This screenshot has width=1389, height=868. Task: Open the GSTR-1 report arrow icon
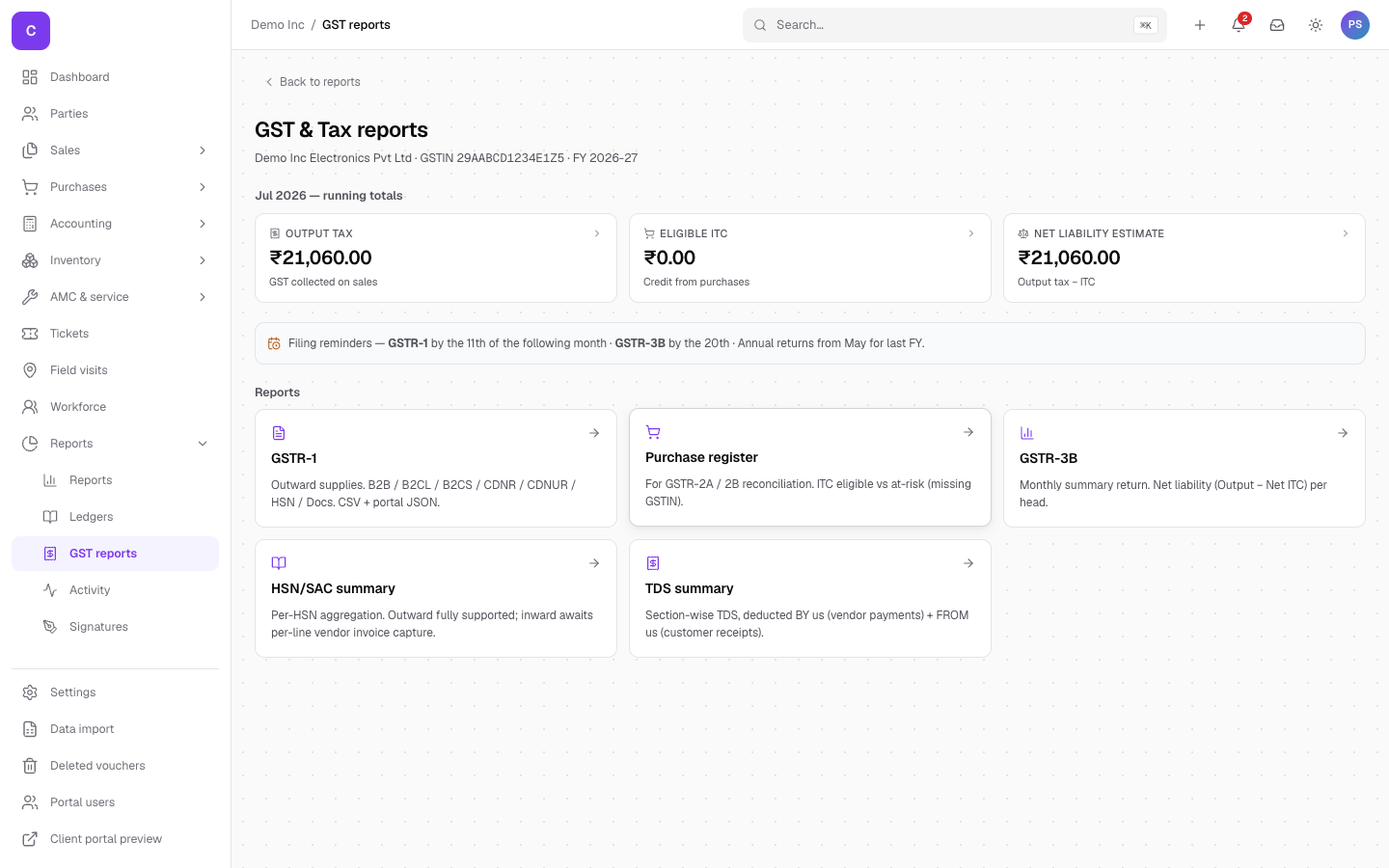coord(594,433)
